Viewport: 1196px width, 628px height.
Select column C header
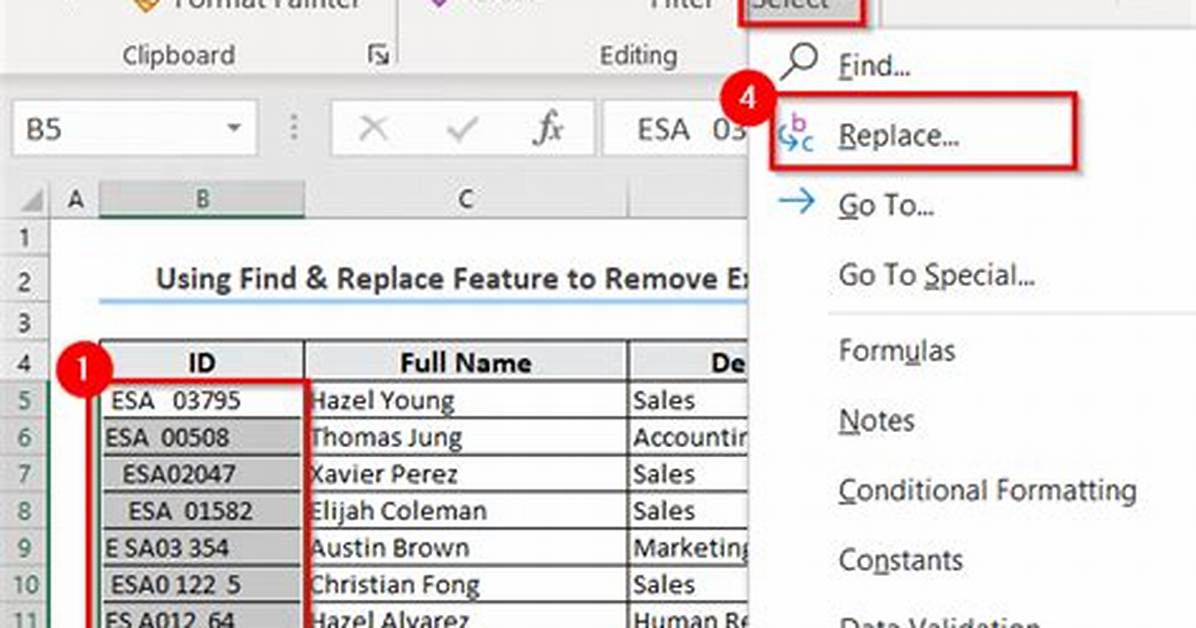[466, 200]
